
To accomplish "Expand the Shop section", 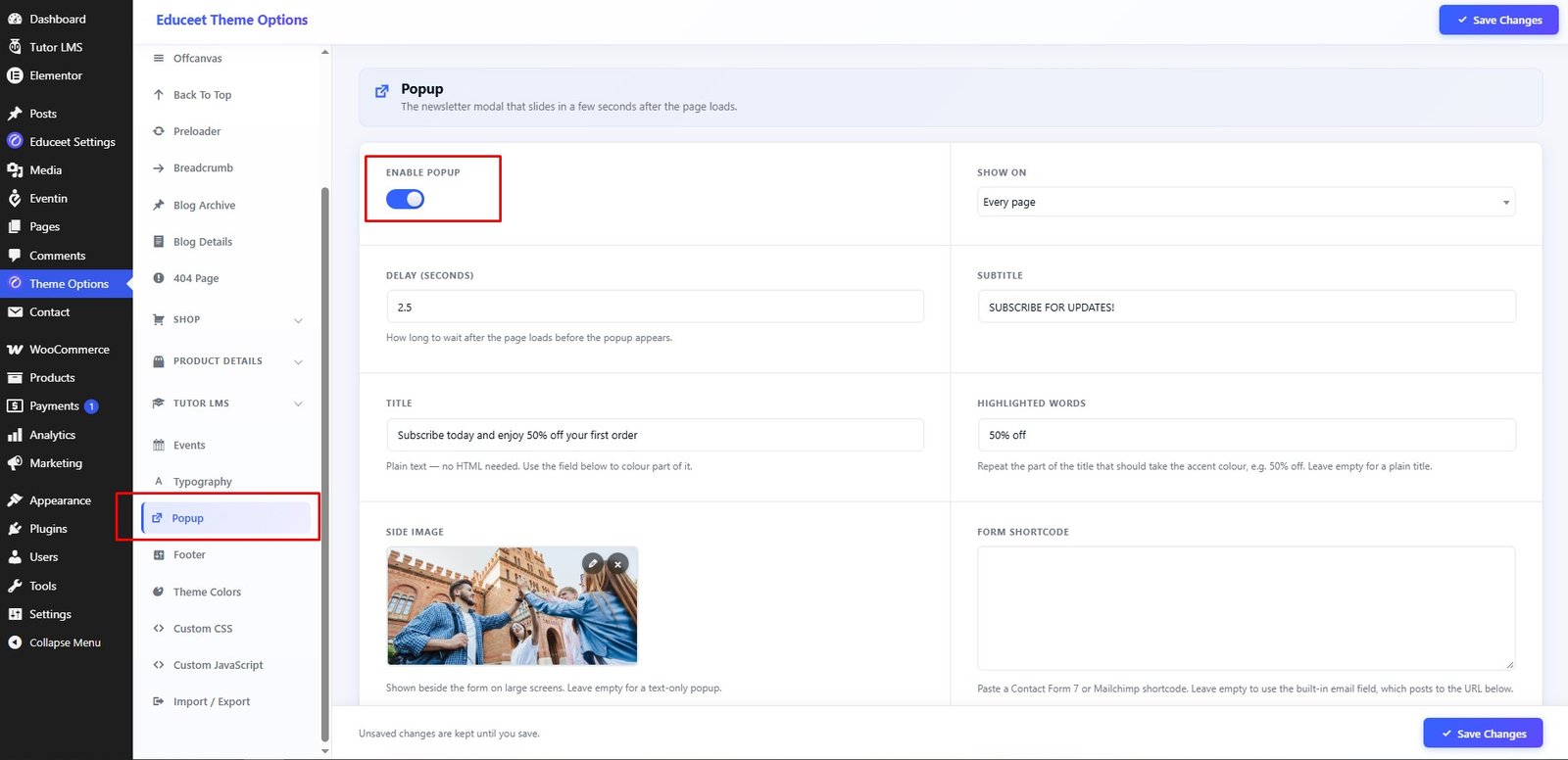I will (x=228, y=320).
